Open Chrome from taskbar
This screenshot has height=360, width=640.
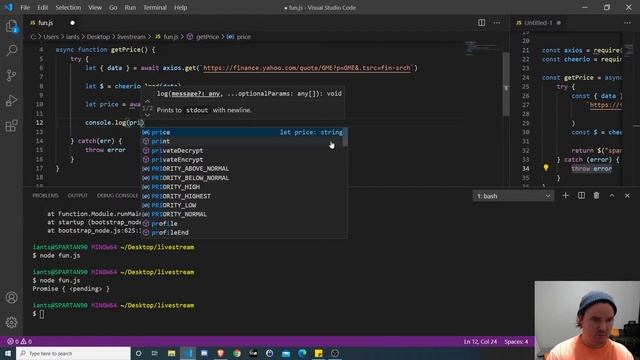(x=237, y=353)
